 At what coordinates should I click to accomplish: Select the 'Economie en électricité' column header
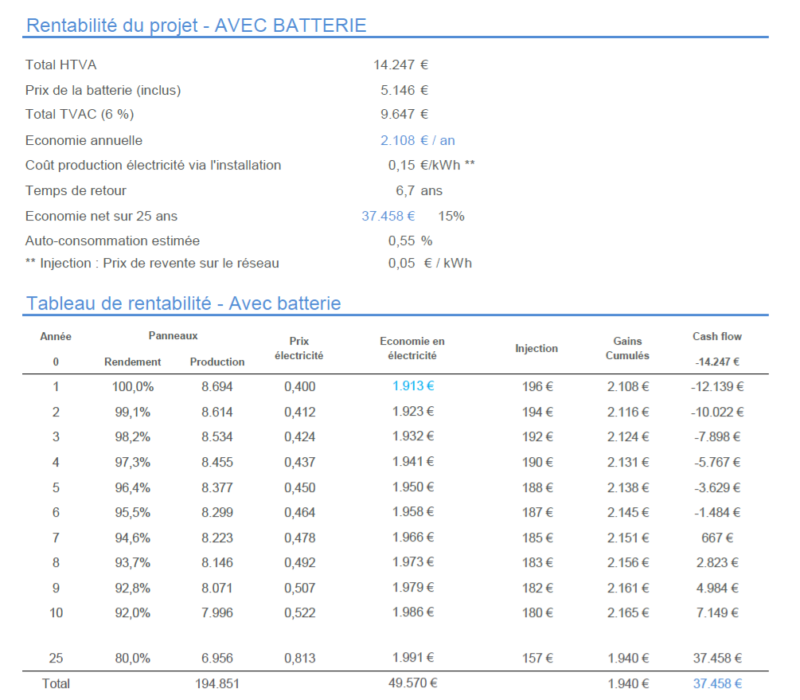click(412, 348)
